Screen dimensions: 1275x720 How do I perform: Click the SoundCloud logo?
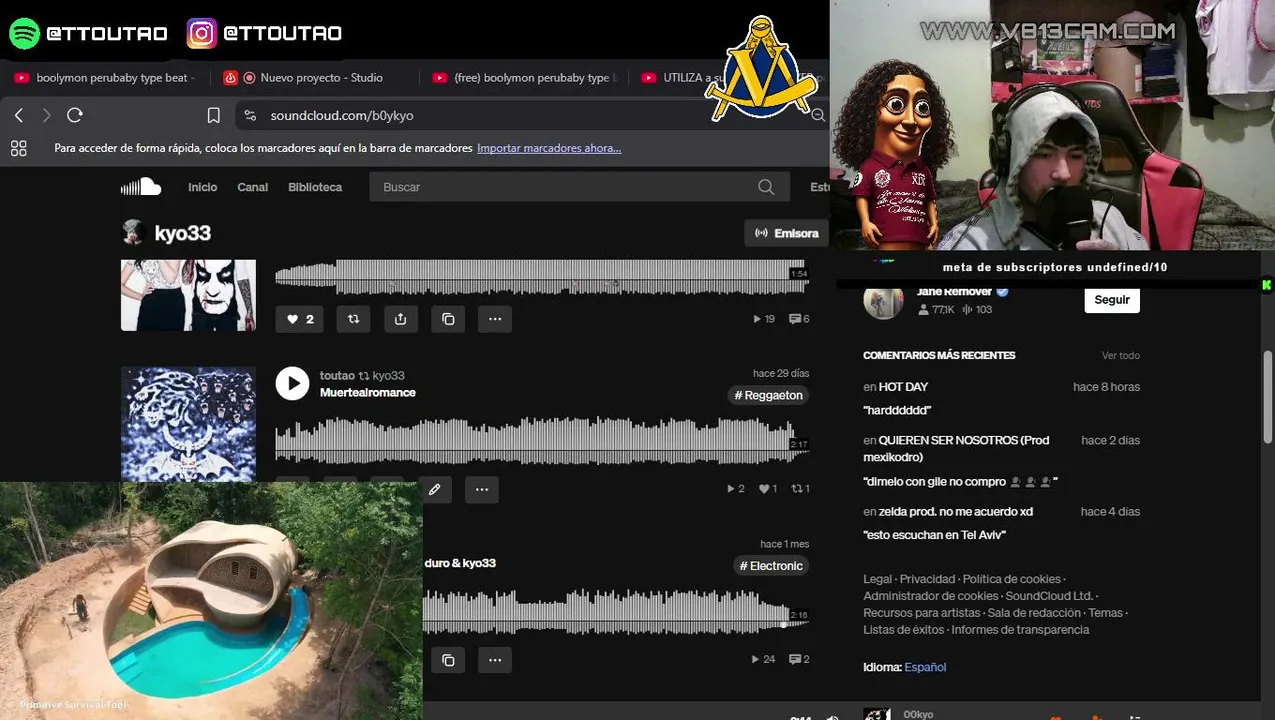[x=141, y=187]
